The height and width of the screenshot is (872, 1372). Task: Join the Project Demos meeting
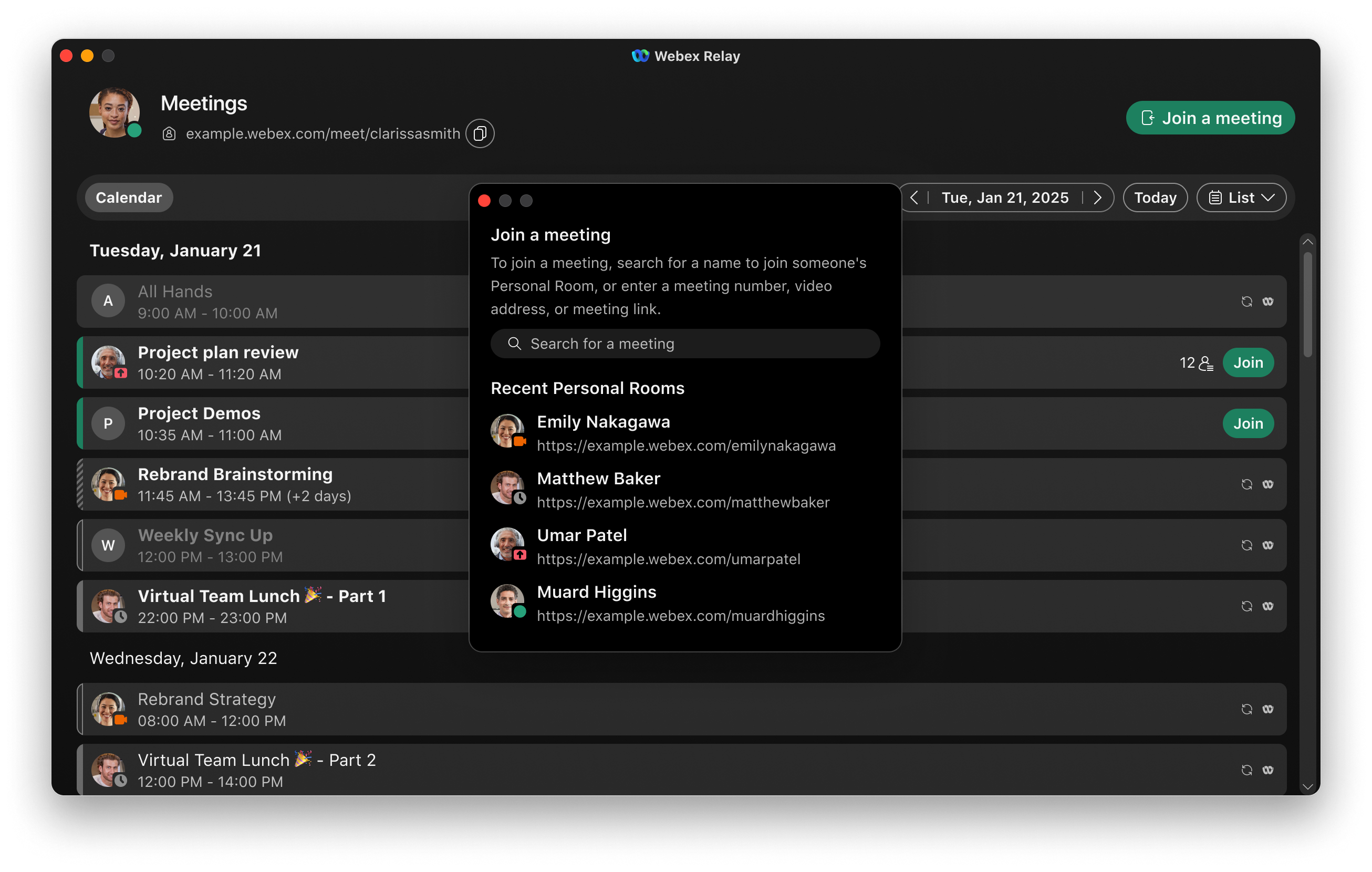tap(1248, 423)
